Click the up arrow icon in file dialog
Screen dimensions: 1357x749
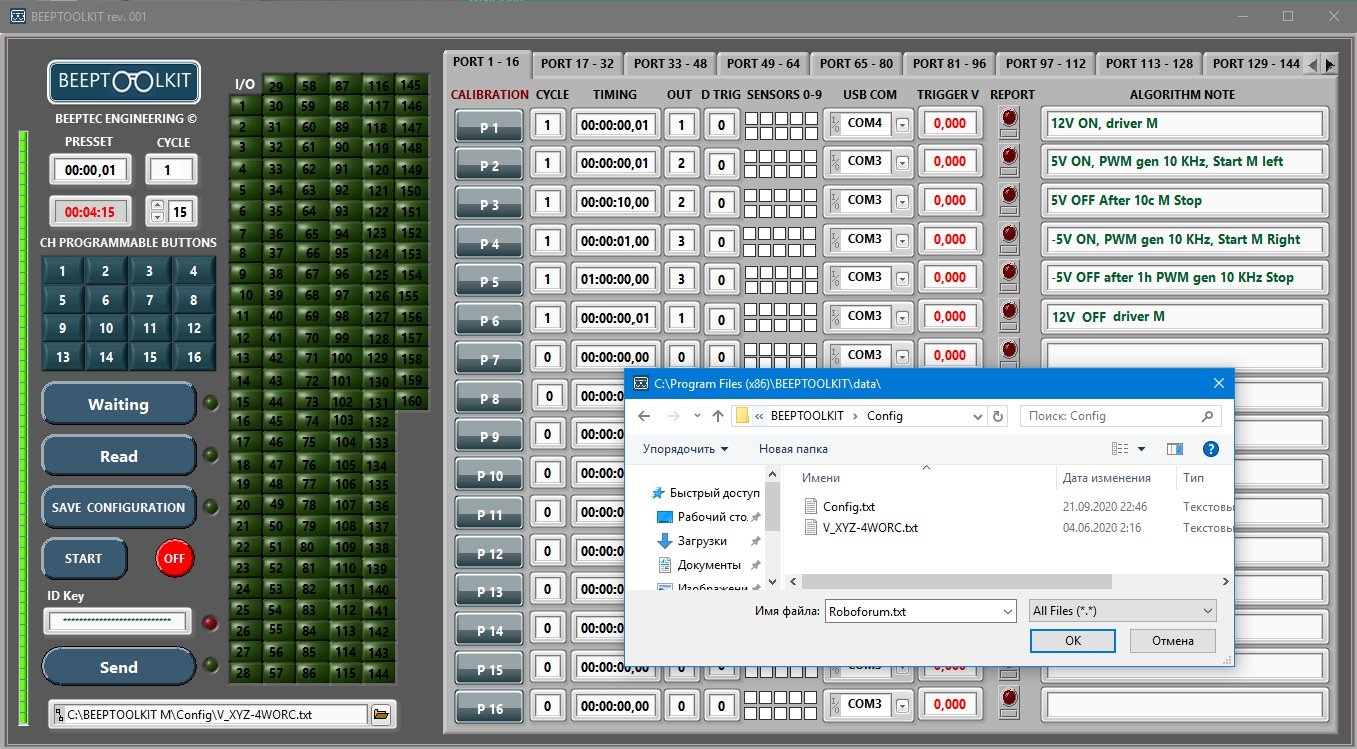[717, 416]
